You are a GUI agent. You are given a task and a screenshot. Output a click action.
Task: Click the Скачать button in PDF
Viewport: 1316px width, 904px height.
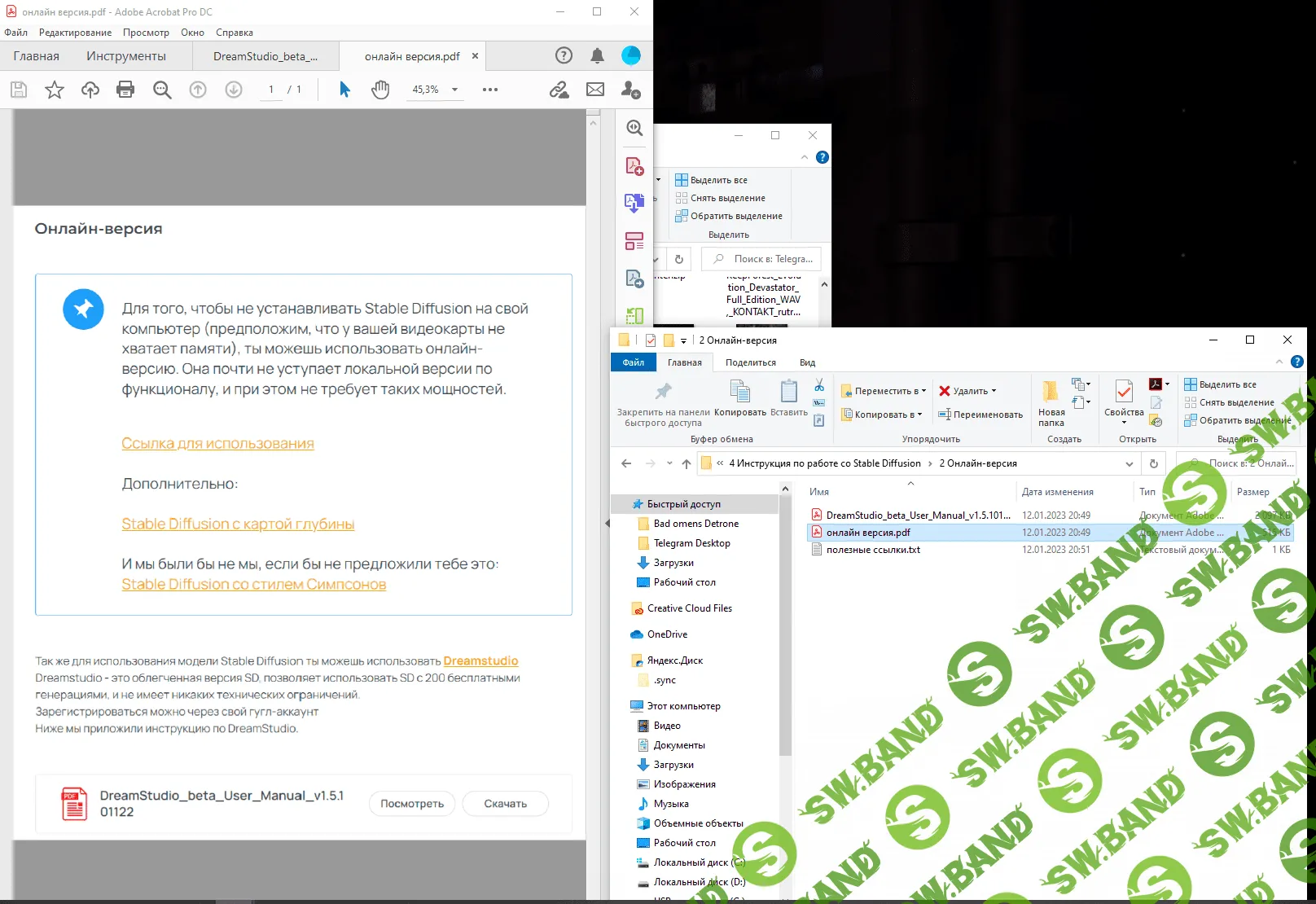pos(505,804)
